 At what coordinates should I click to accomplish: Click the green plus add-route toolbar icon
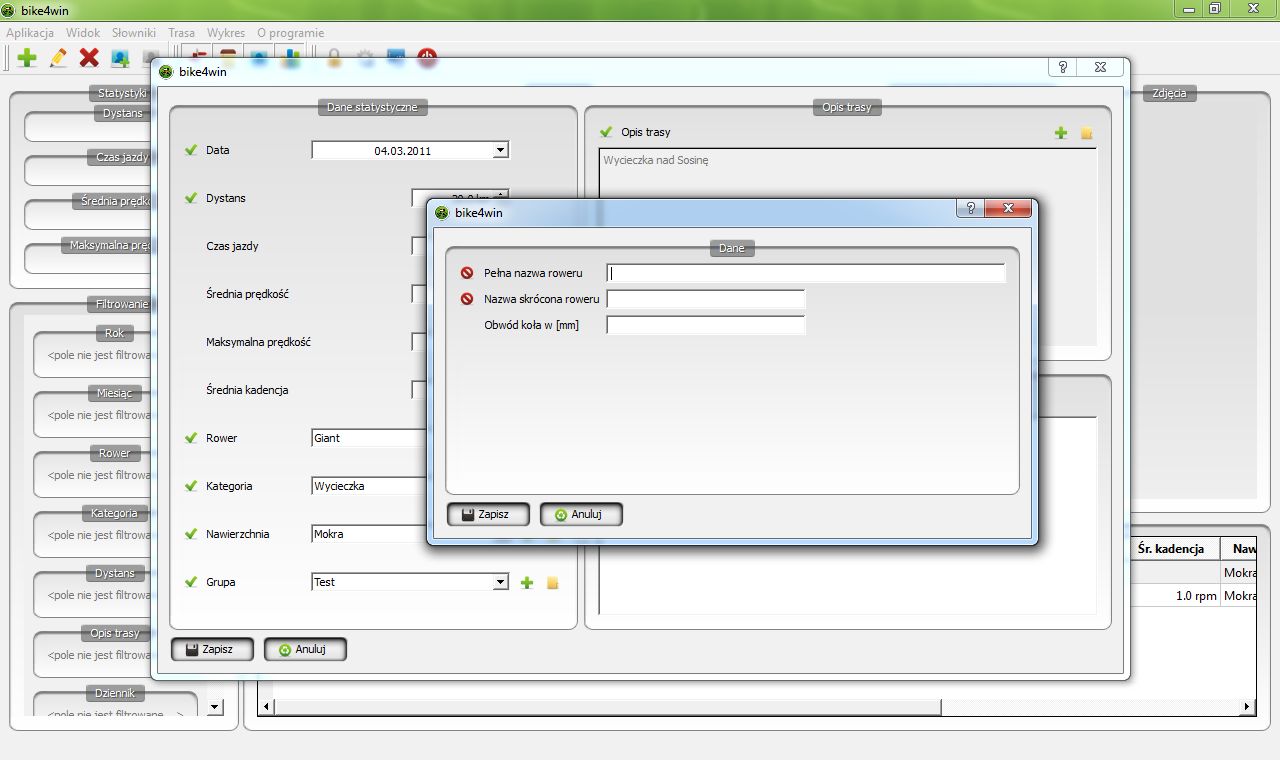(27, 58)
